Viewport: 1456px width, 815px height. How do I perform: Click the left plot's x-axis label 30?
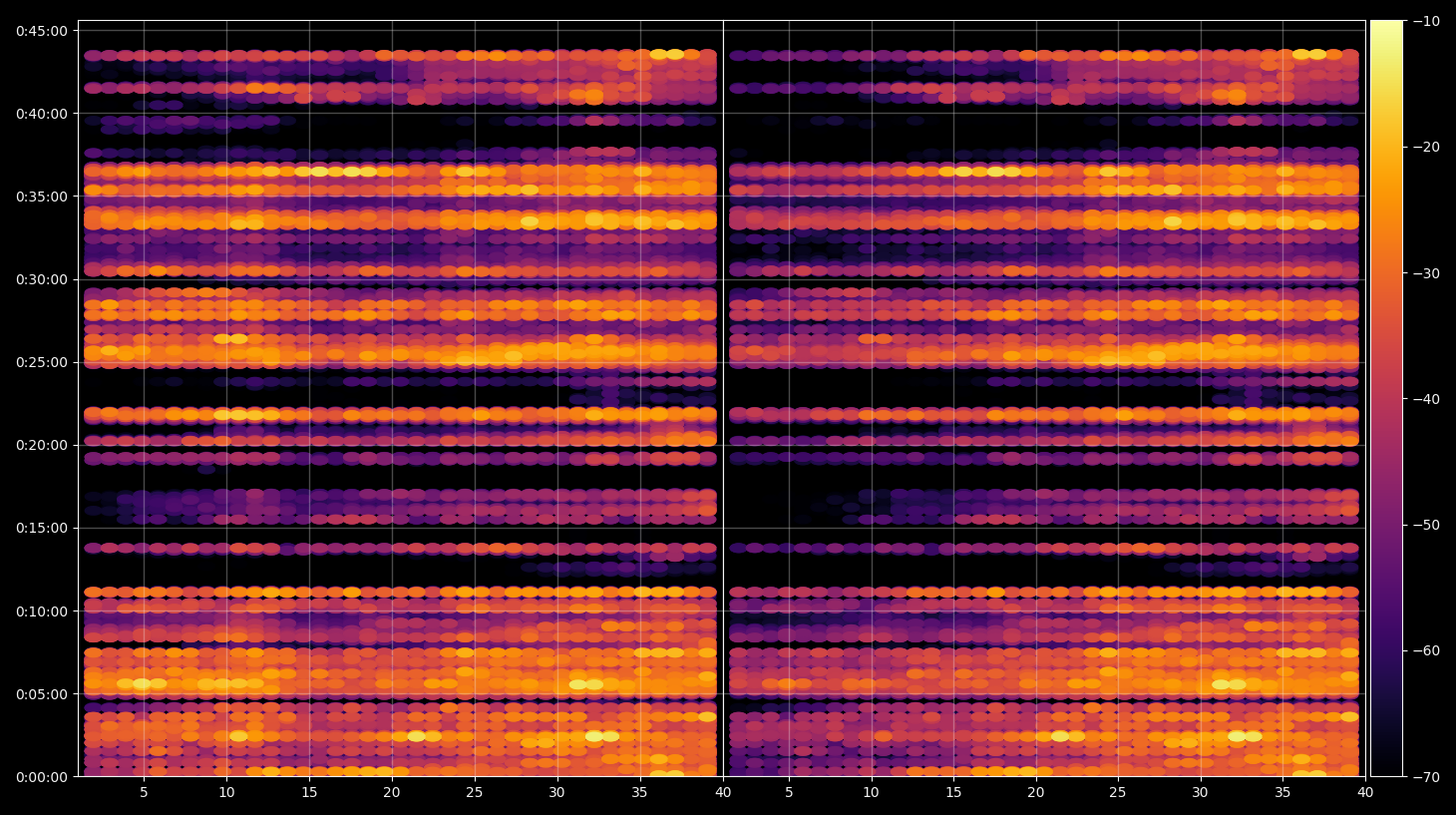(x=556, y=793)
